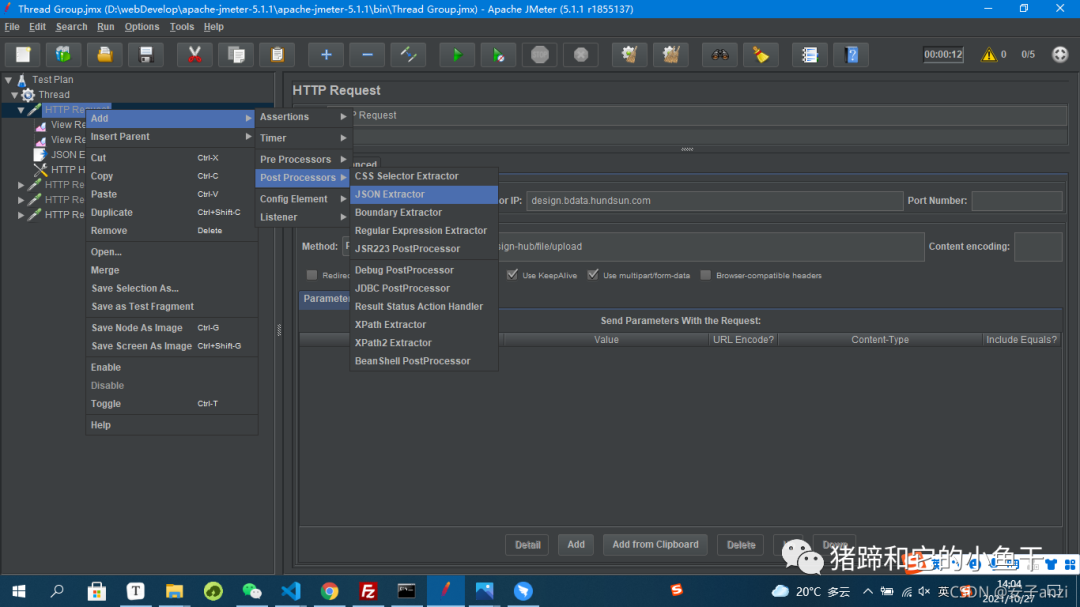This screenshot has height=607, width=1080.
Task: Select JSON Extractor from Post Processors
Action: pyautogui.click(x=424, y=194)
